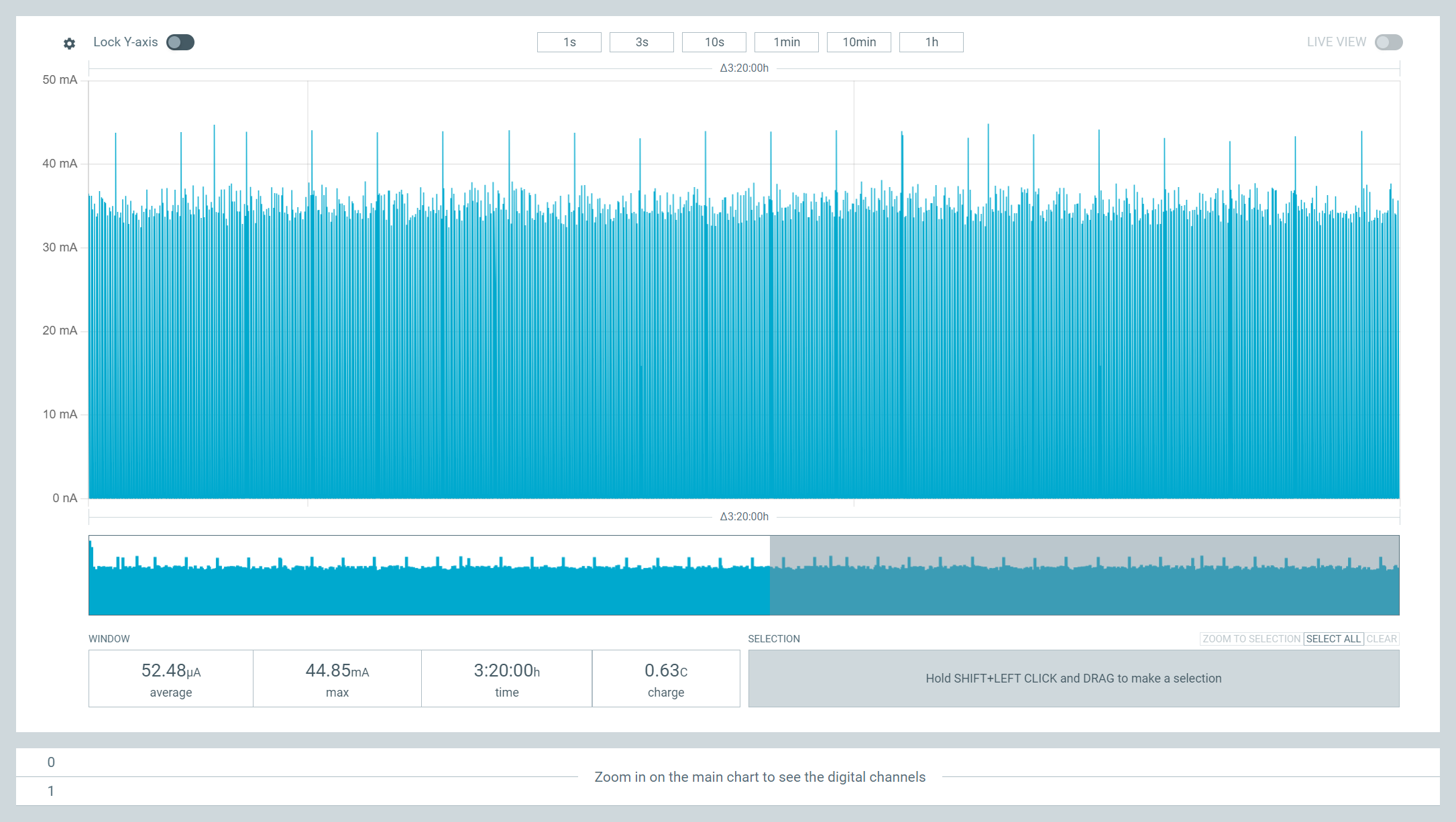Select the 10min time window

859,42
